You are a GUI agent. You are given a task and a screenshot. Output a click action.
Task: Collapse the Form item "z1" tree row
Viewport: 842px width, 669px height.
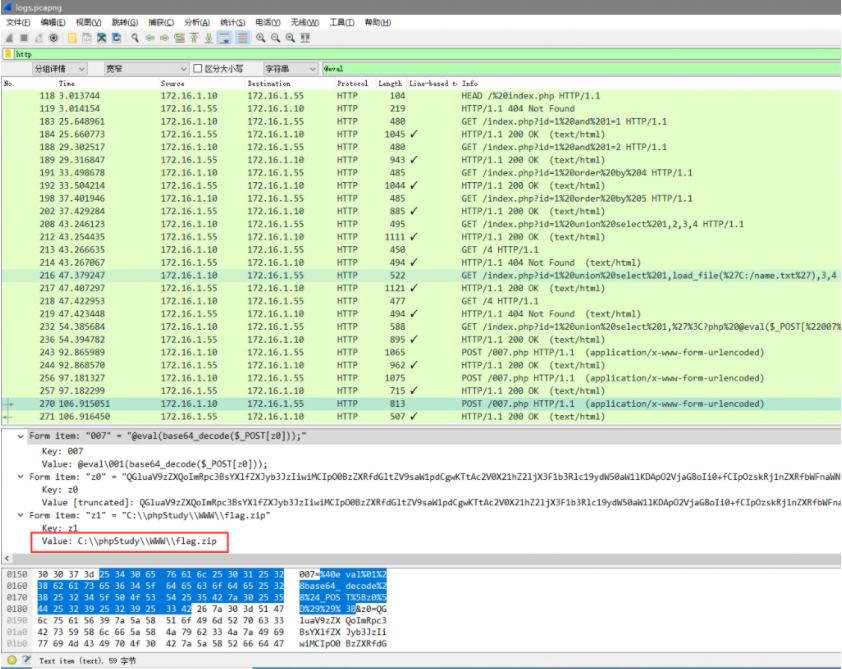tap(20, 515)
